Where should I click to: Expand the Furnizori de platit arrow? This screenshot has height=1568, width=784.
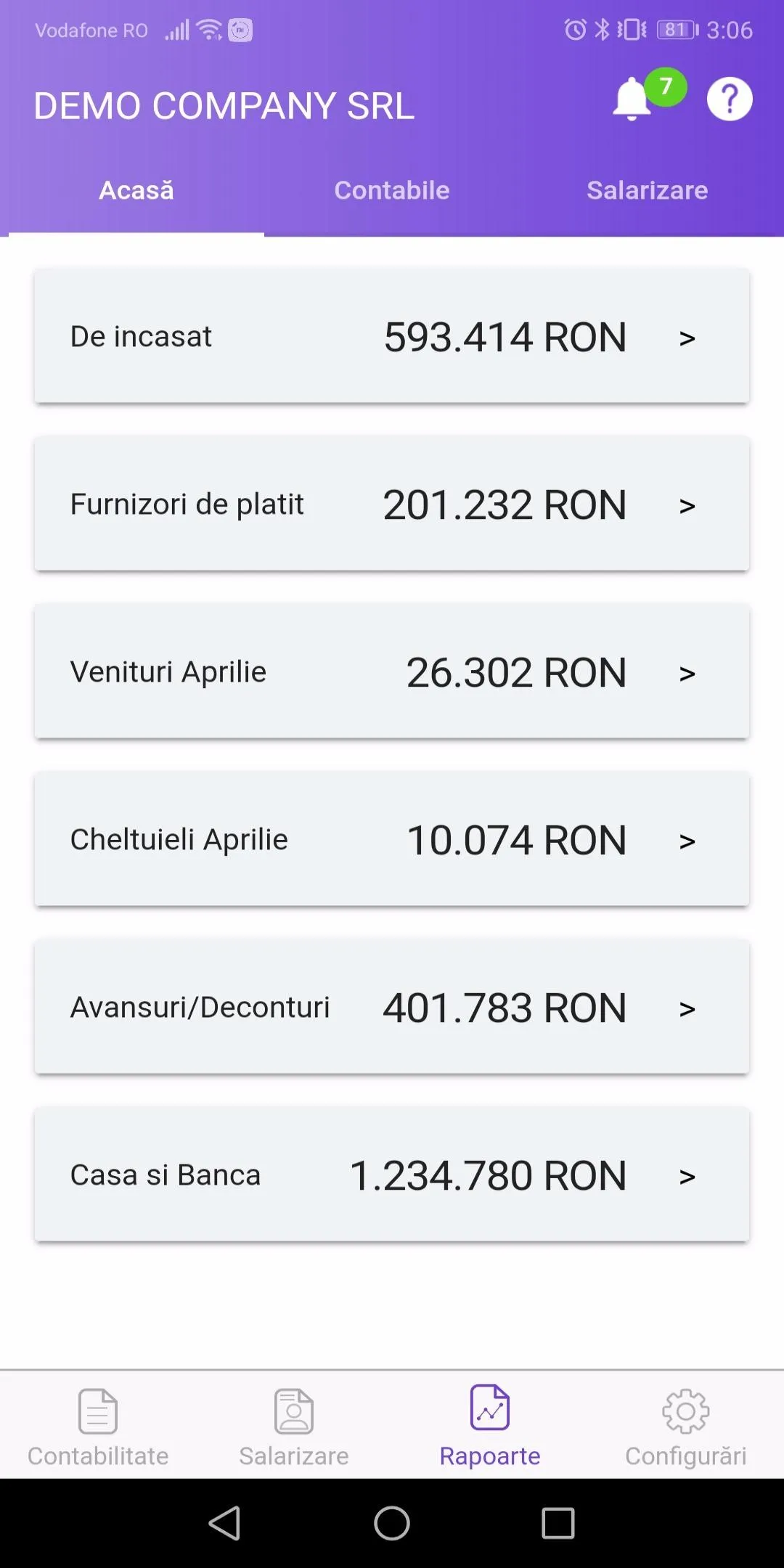[x=687, y=506]
